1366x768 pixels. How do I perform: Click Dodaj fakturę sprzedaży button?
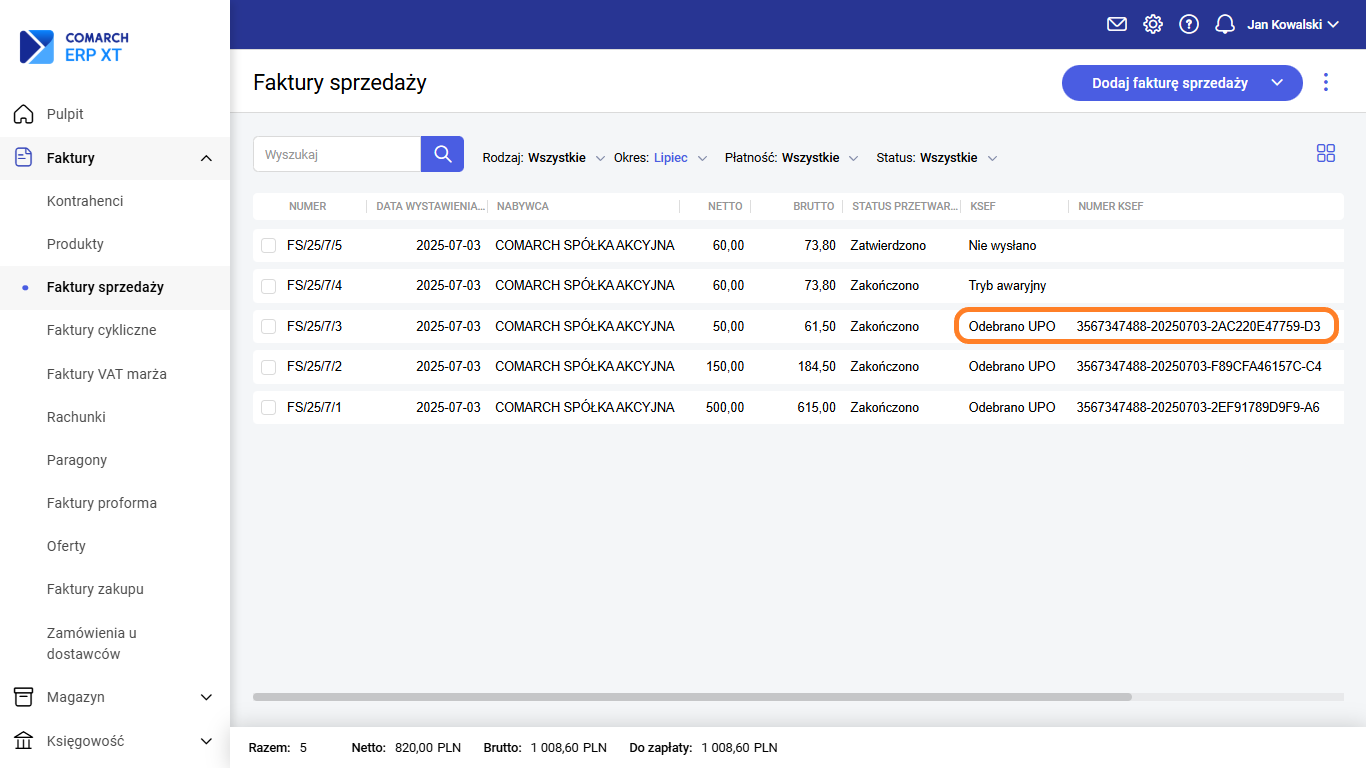pos(1169,83)
